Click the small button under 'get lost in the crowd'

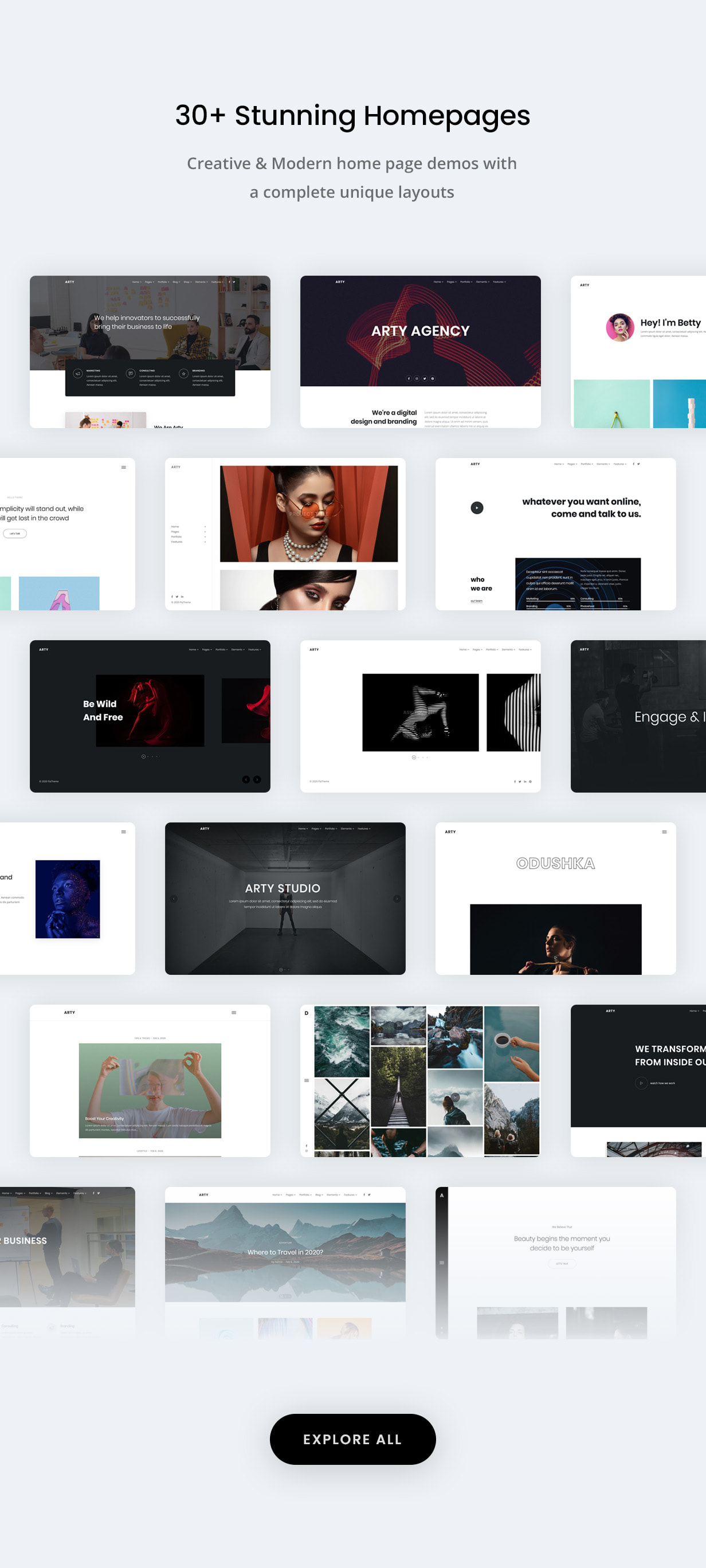pos(14,533)
